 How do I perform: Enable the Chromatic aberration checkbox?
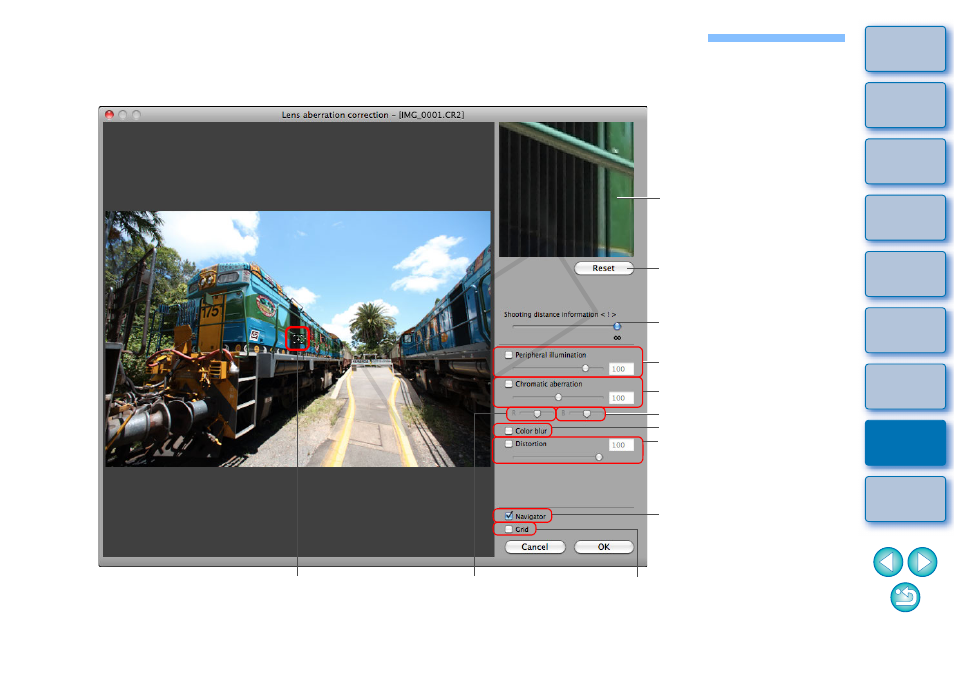click(509, 384)
